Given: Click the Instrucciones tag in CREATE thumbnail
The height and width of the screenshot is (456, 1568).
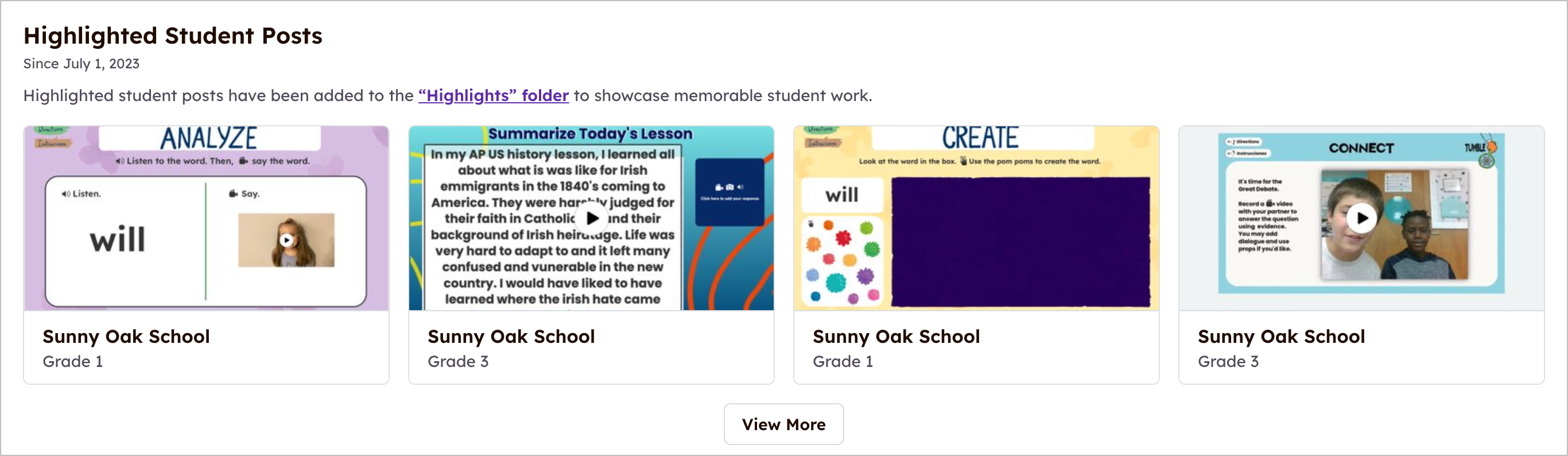Looking at the screenshot, I should (822, 143).
